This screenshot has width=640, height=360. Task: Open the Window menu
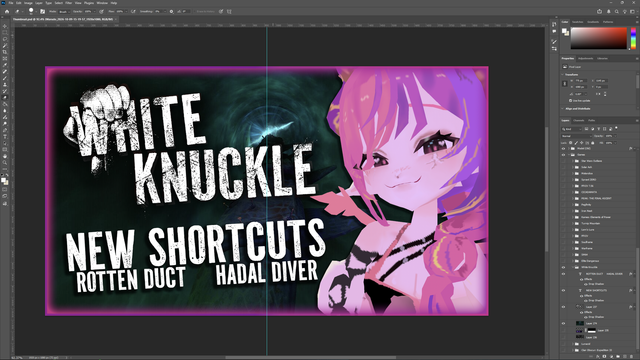[x=102, y=3]
